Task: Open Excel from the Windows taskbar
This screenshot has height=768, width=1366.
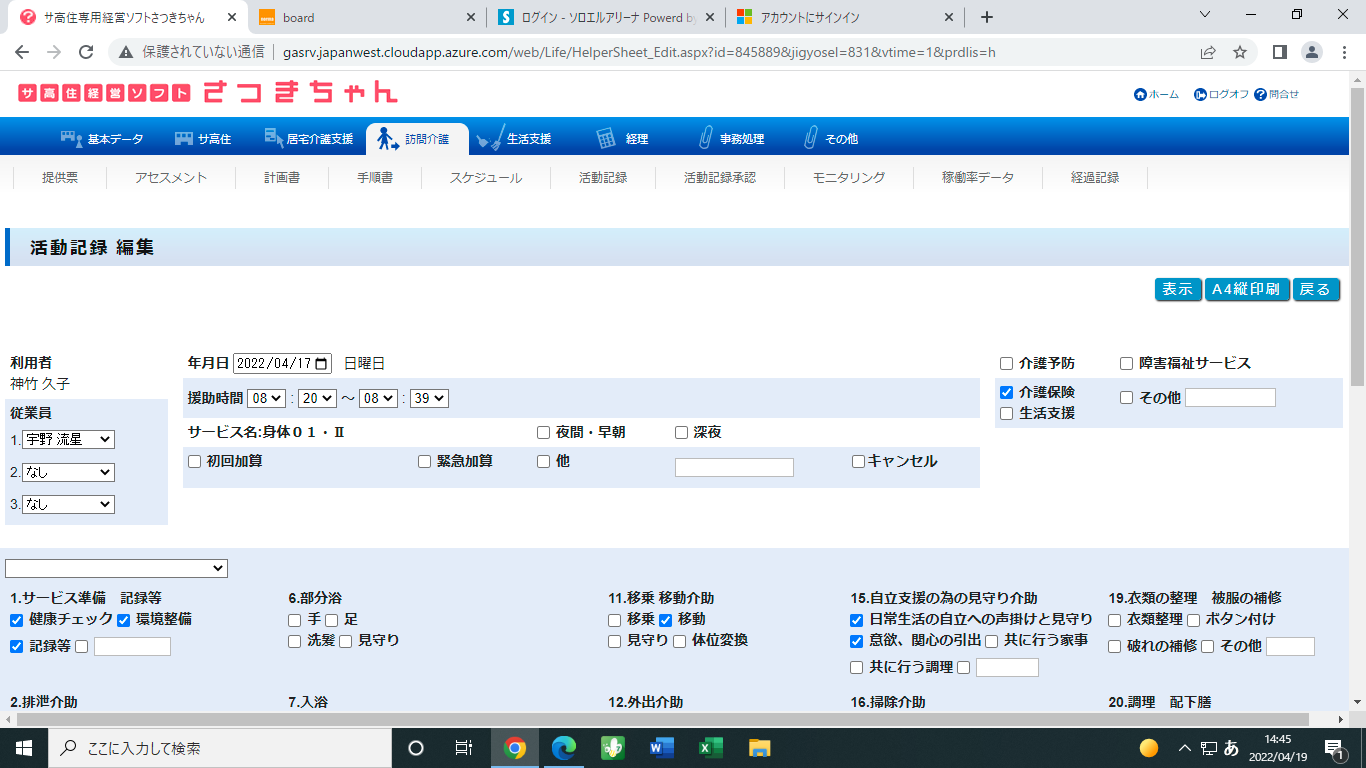Action: click(710, 748)
